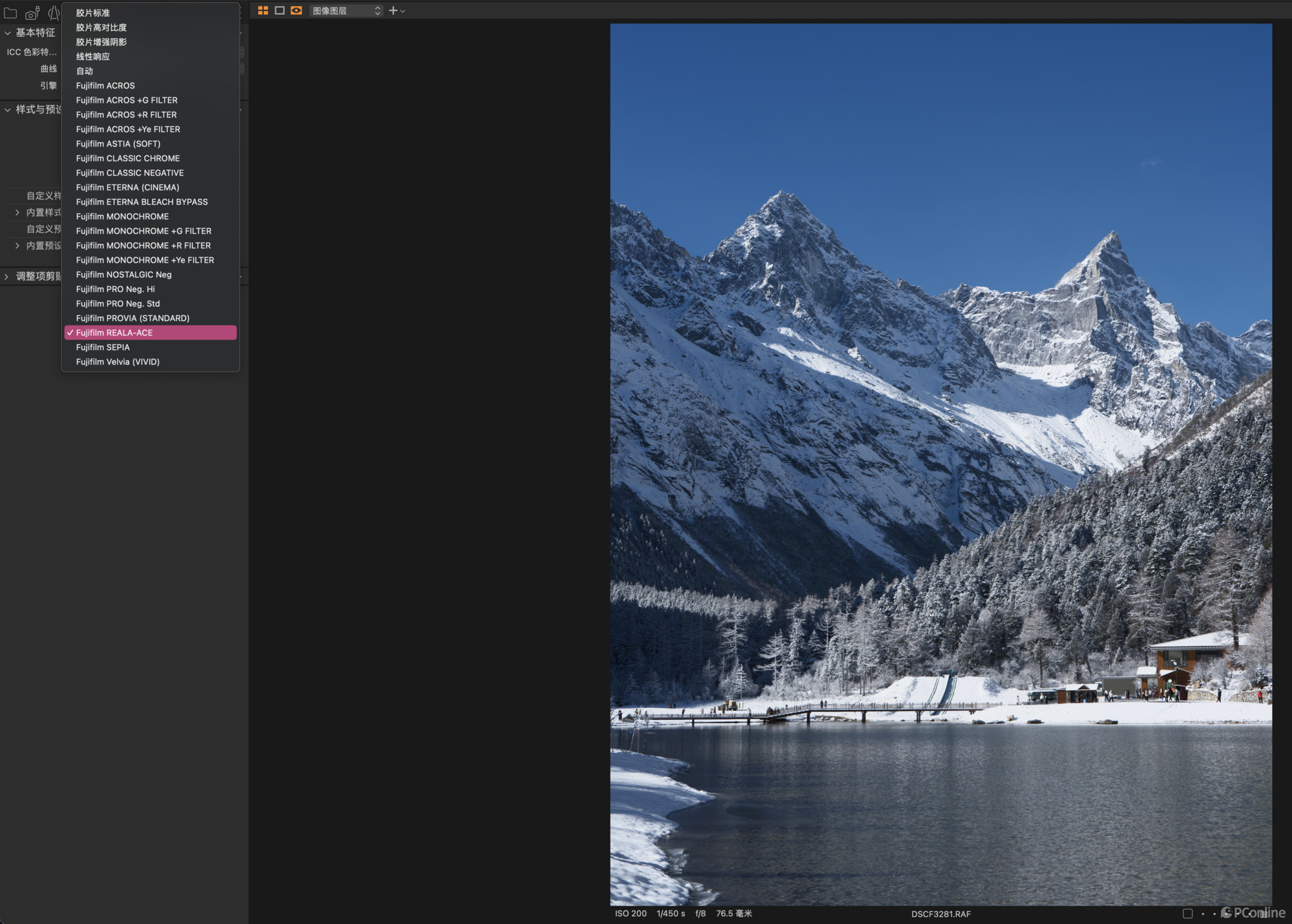This screenshot has width=1292, height=924.
Task: Click the plus icon to add a viewer
Action: tap(392, 10)
